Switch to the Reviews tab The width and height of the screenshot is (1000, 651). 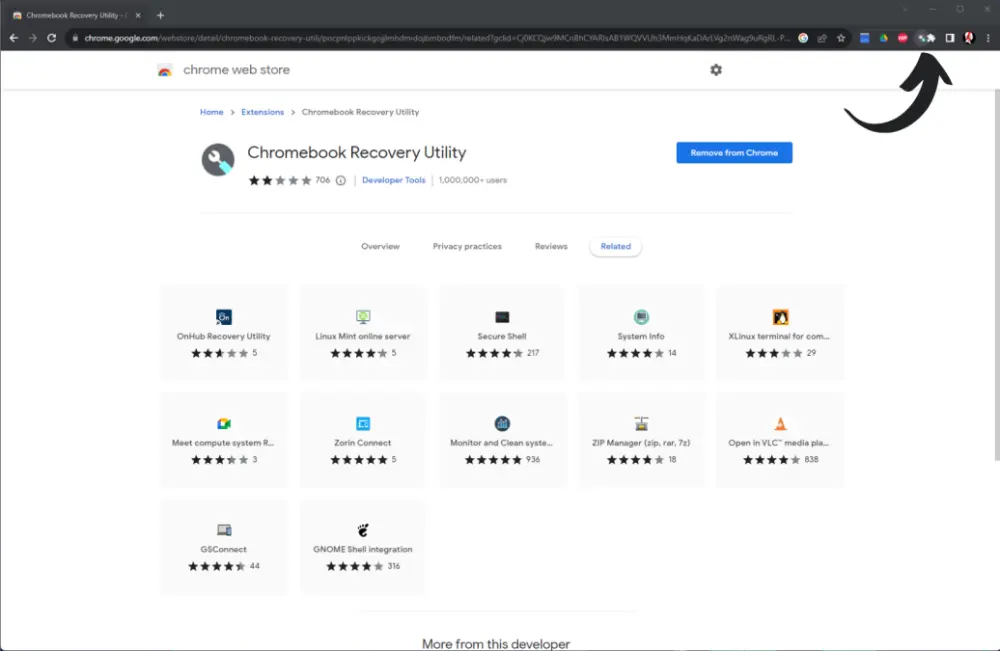click(551, 246)
